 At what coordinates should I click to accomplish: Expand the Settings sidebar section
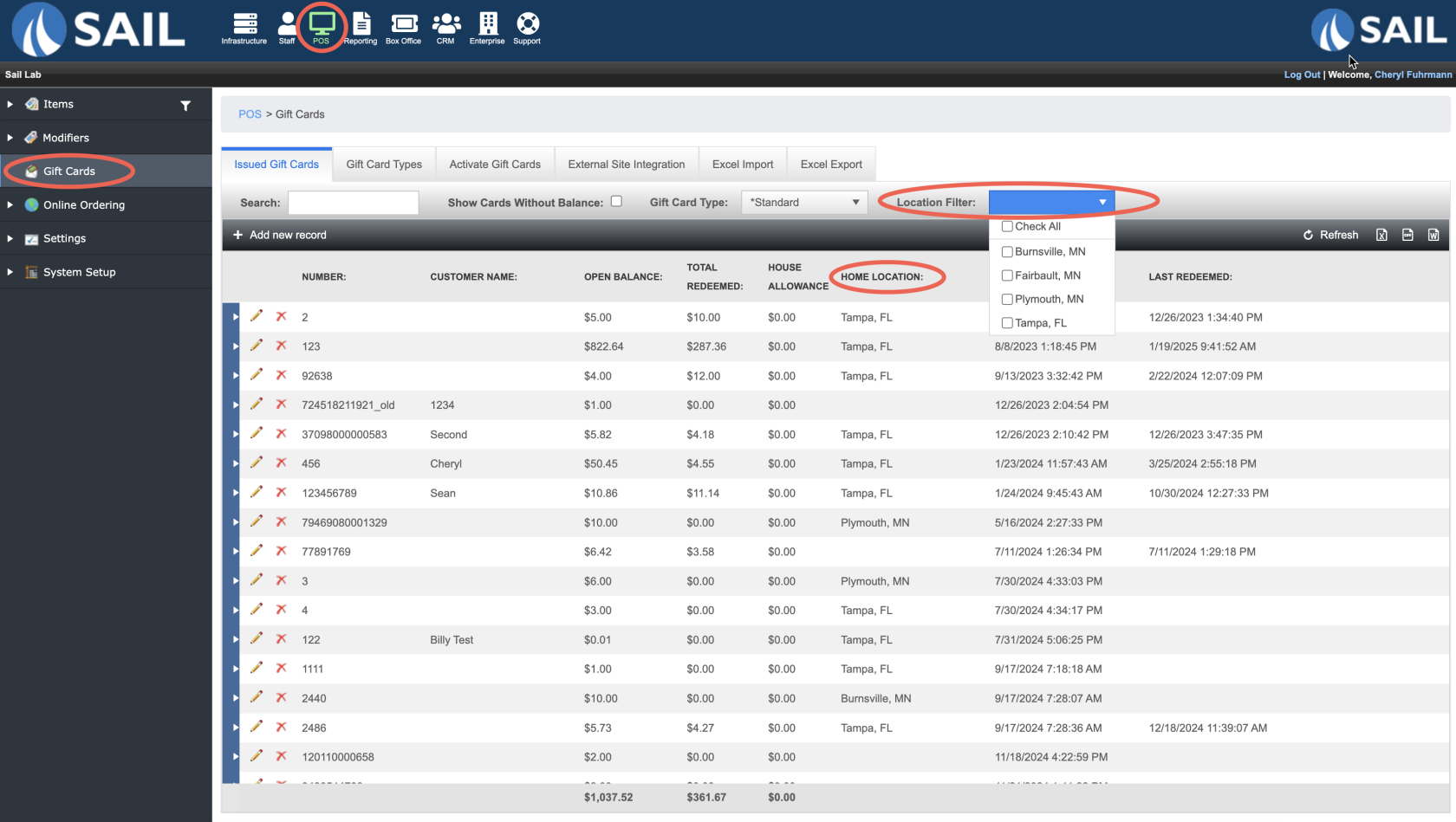(x=10, y=238)
